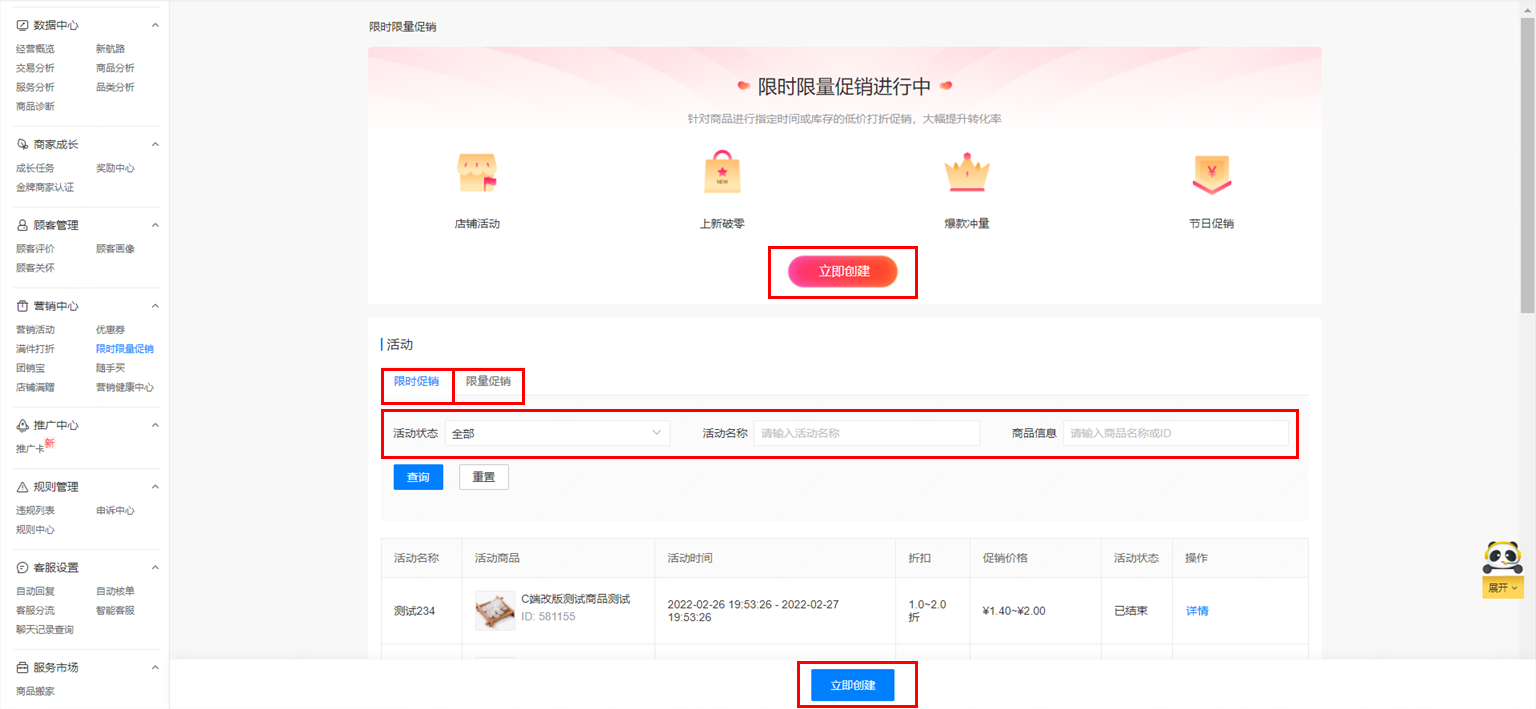Screen dimensions: 1536x709
Task: Collapse the 商家成长 sidebar section
Action: tap(155, 144)
